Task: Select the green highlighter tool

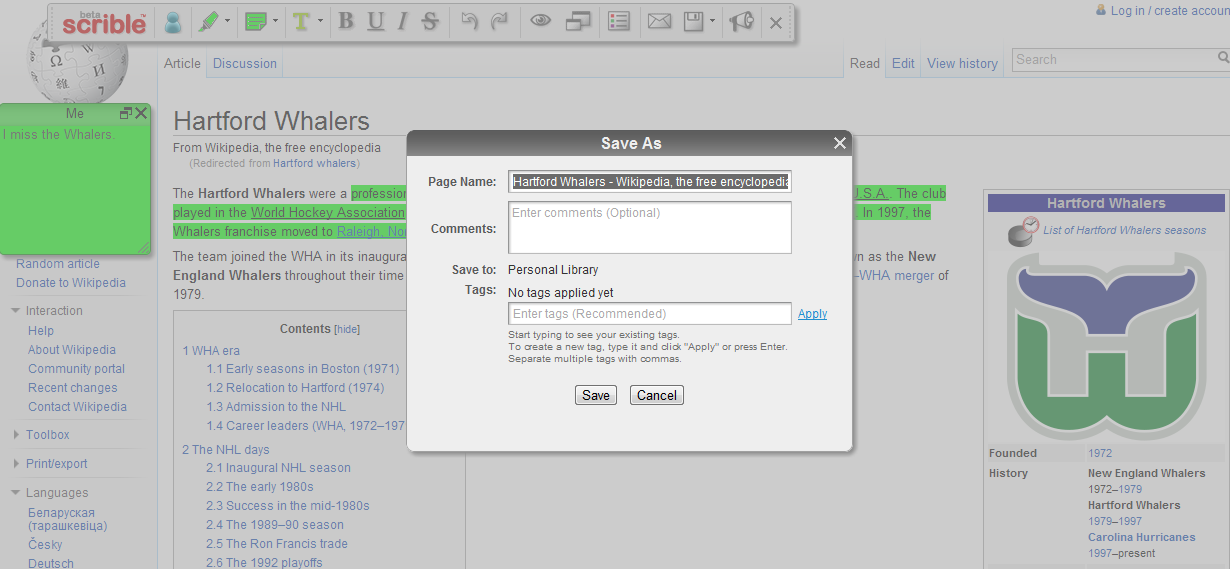Action: coord(208,21)
